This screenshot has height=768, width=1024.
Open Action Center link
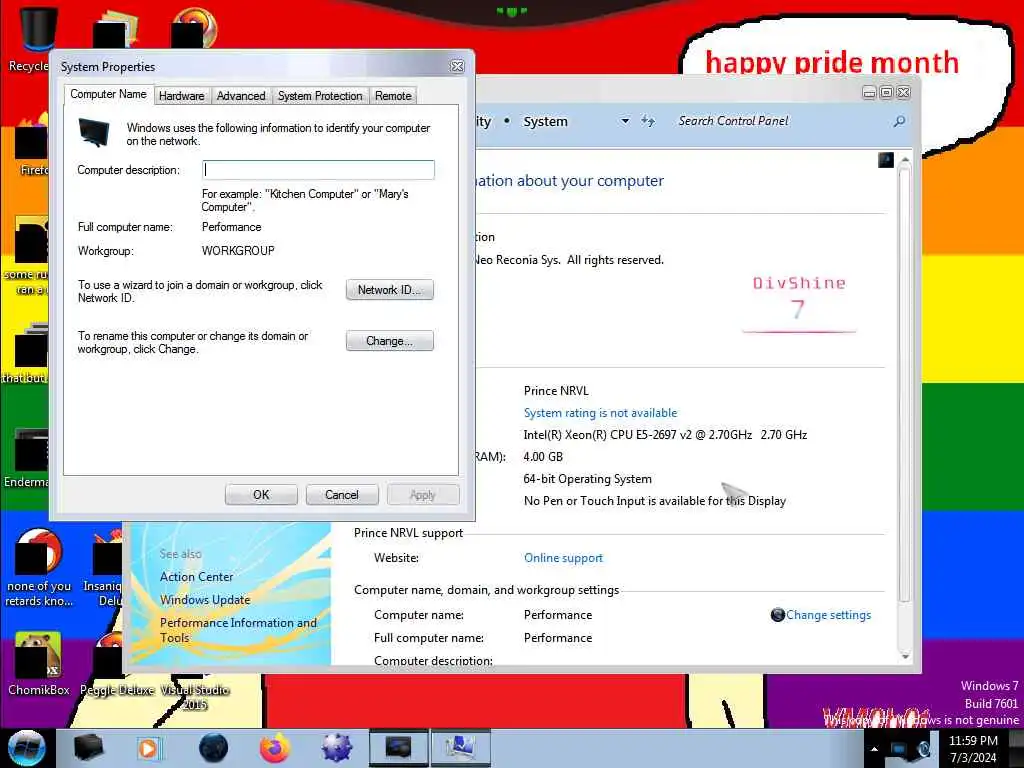tap(197, 577)
